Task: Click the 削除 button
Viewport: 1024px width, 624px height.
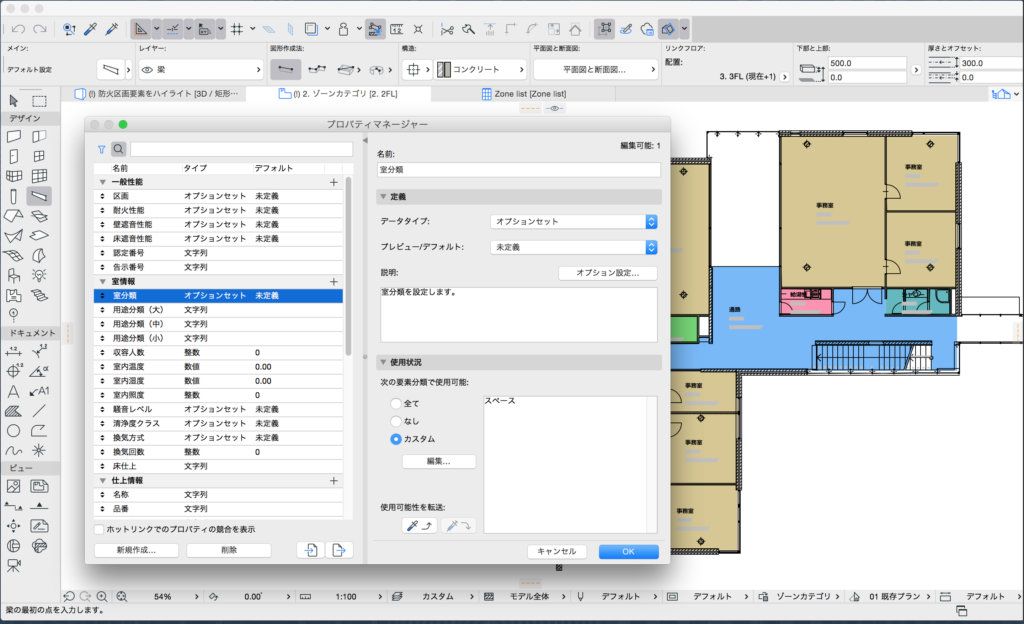Action: tap(229, 550)
